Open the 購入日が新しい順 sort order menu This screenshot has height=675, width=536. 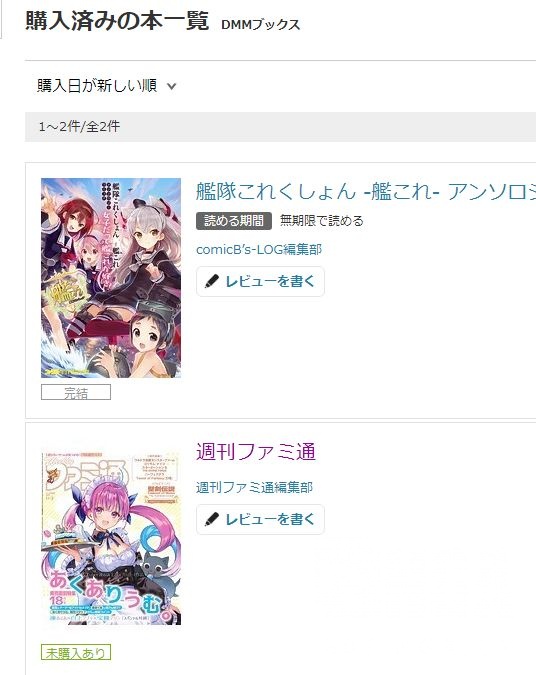click(107, 86)
